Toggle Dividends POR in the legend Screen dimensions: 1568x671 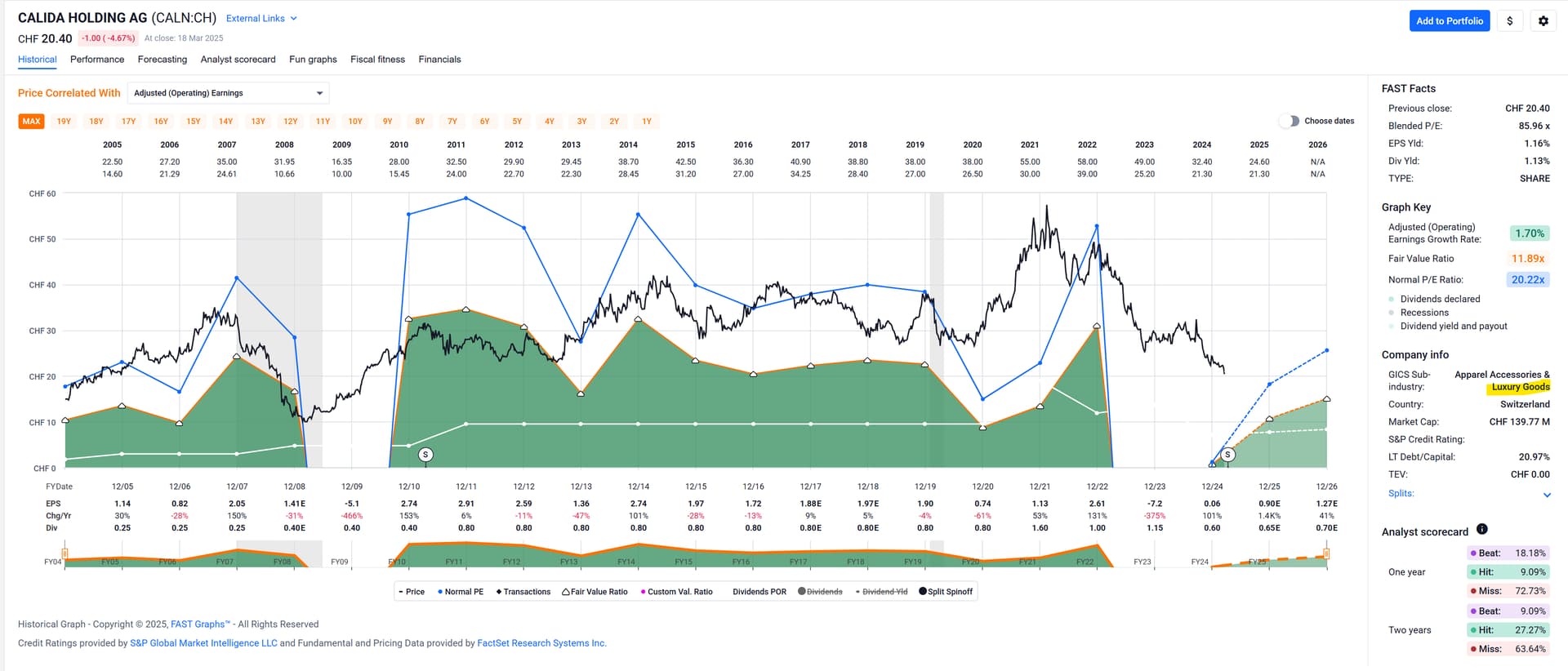pyautogui.click(x=759, y=592)
